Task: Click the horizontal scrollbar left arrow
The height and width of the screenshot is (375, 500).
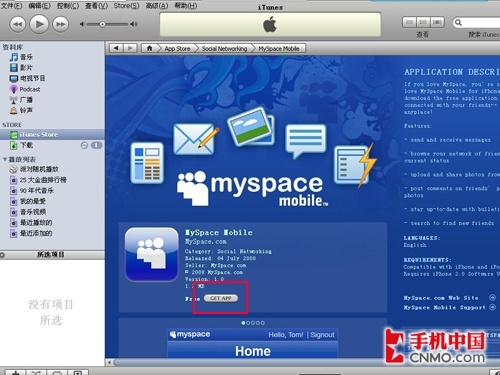Action: pyautogui.click(x=109, y=362)
